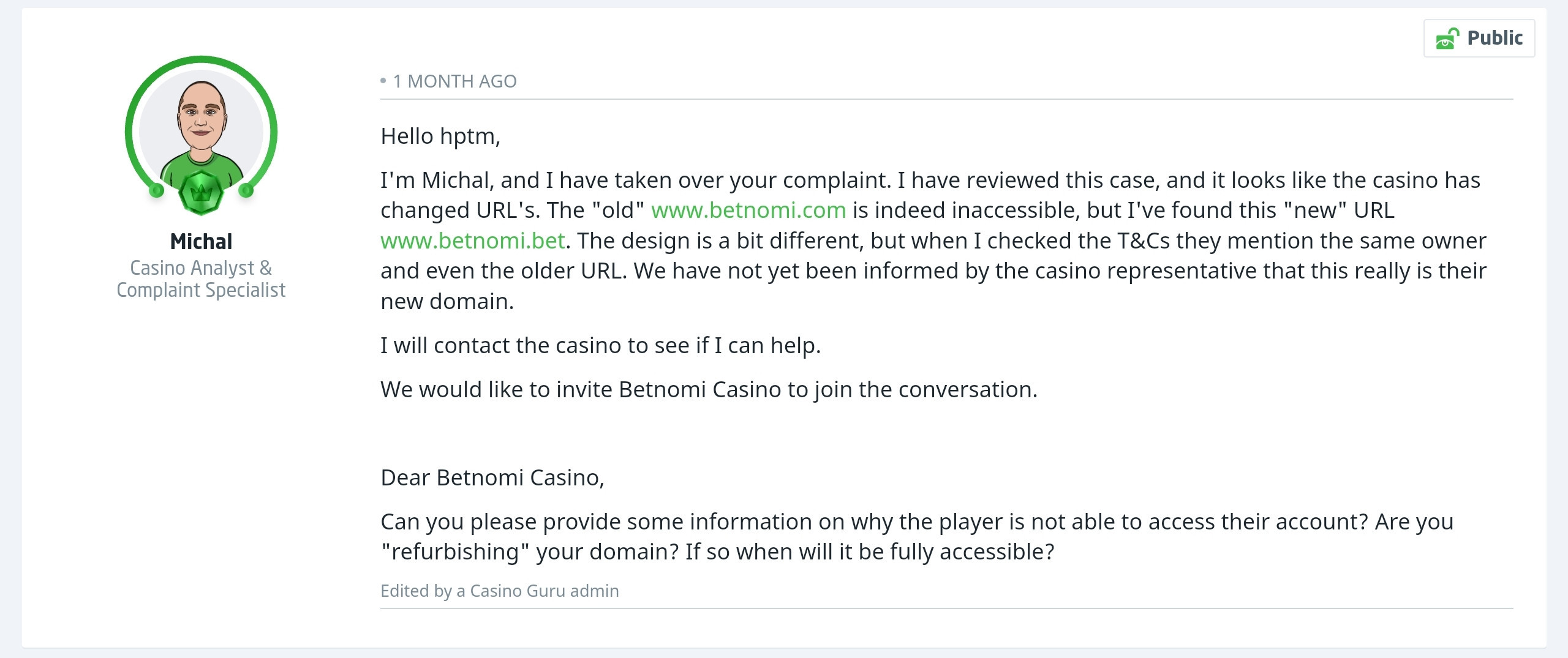
Task: Click the 1 MONTH AGO timestamp
Action: click(454, 81)
